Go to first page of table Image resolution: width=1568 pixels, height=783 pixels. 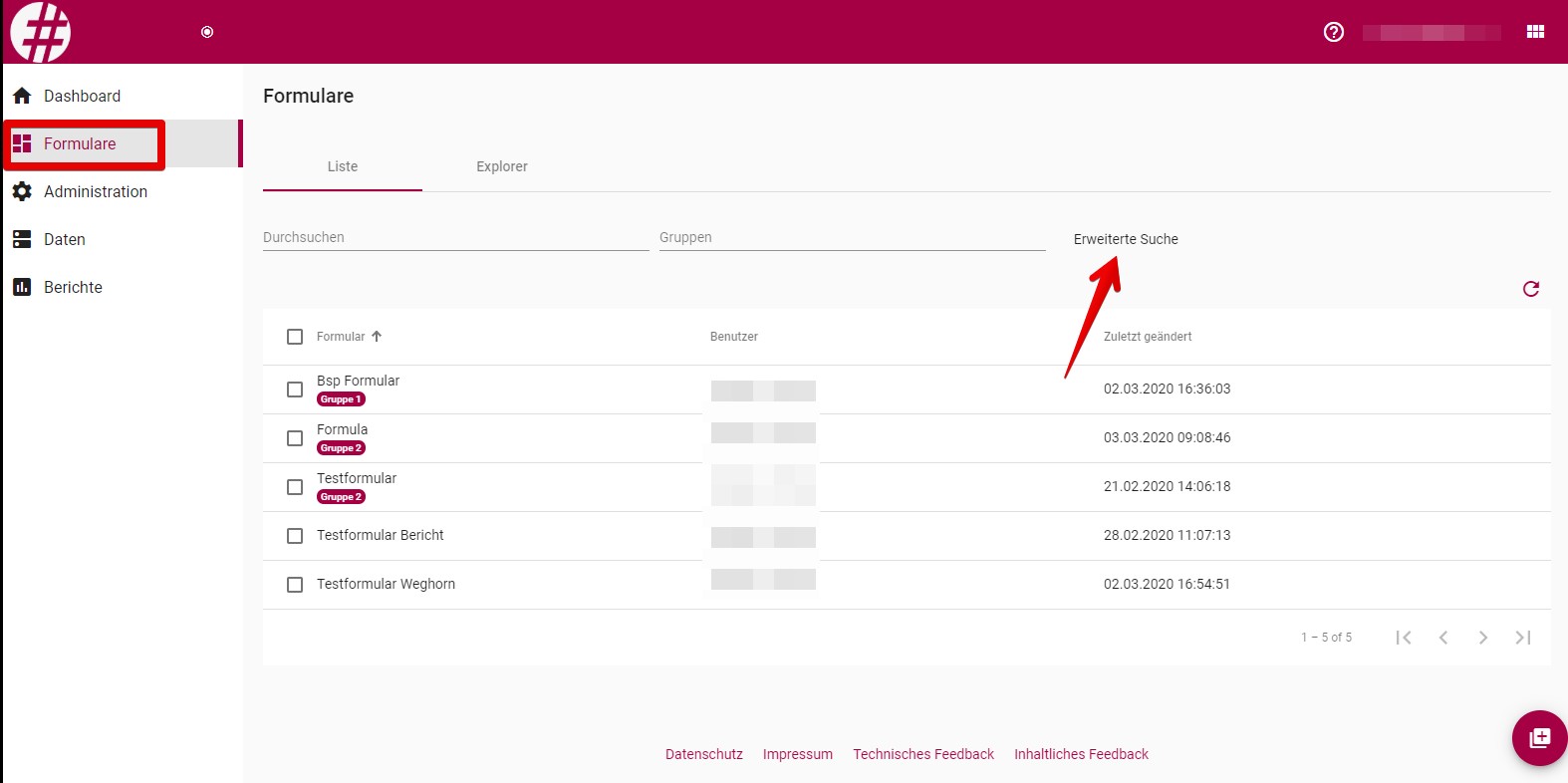pyautogui.click(x=1404, y=638)
